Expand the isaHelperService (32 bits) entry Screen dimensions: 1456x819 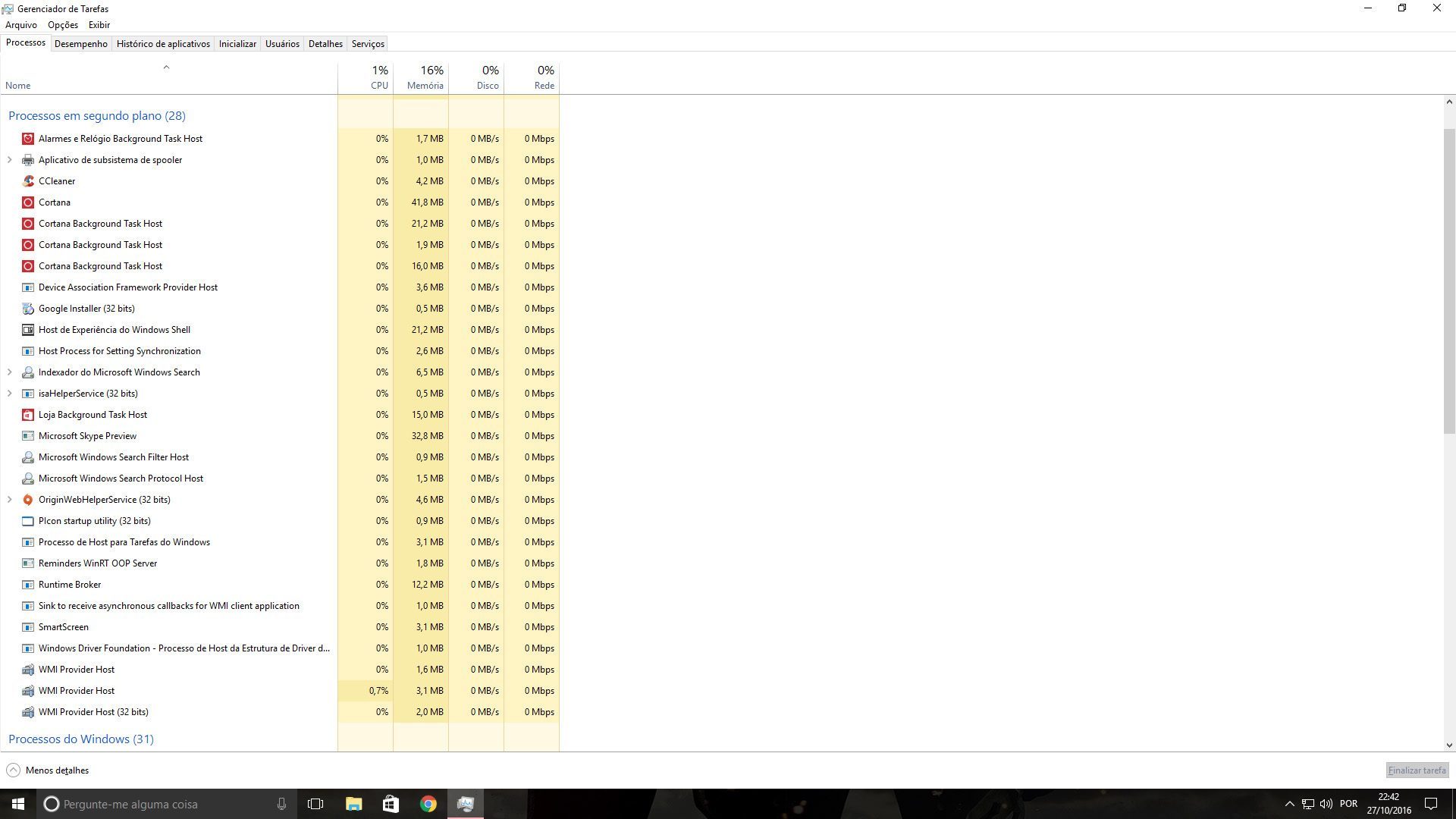click(10, 394)
